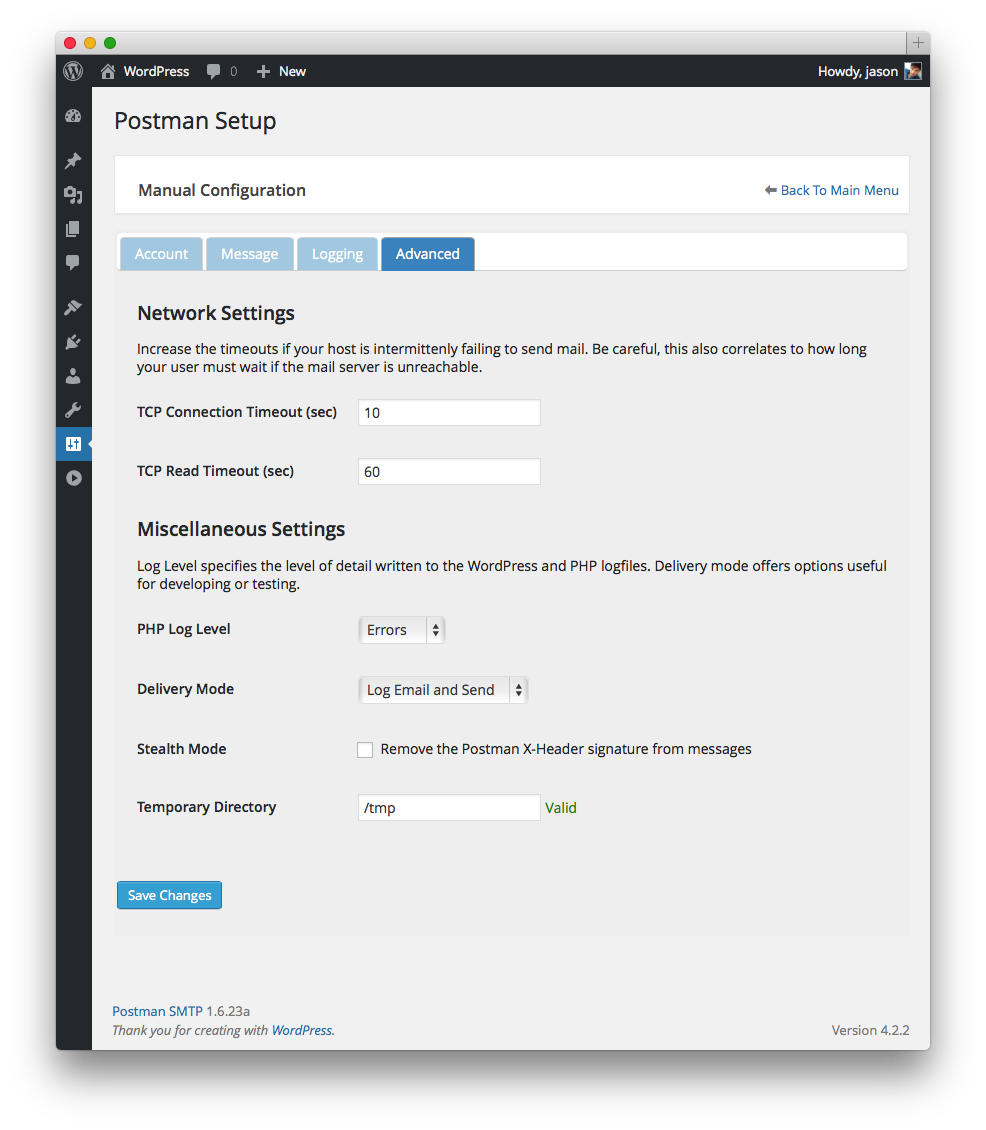This screenshot has height=1130, width=986.
Task: Open the Media library icon
Action: [x=73, y=195]
